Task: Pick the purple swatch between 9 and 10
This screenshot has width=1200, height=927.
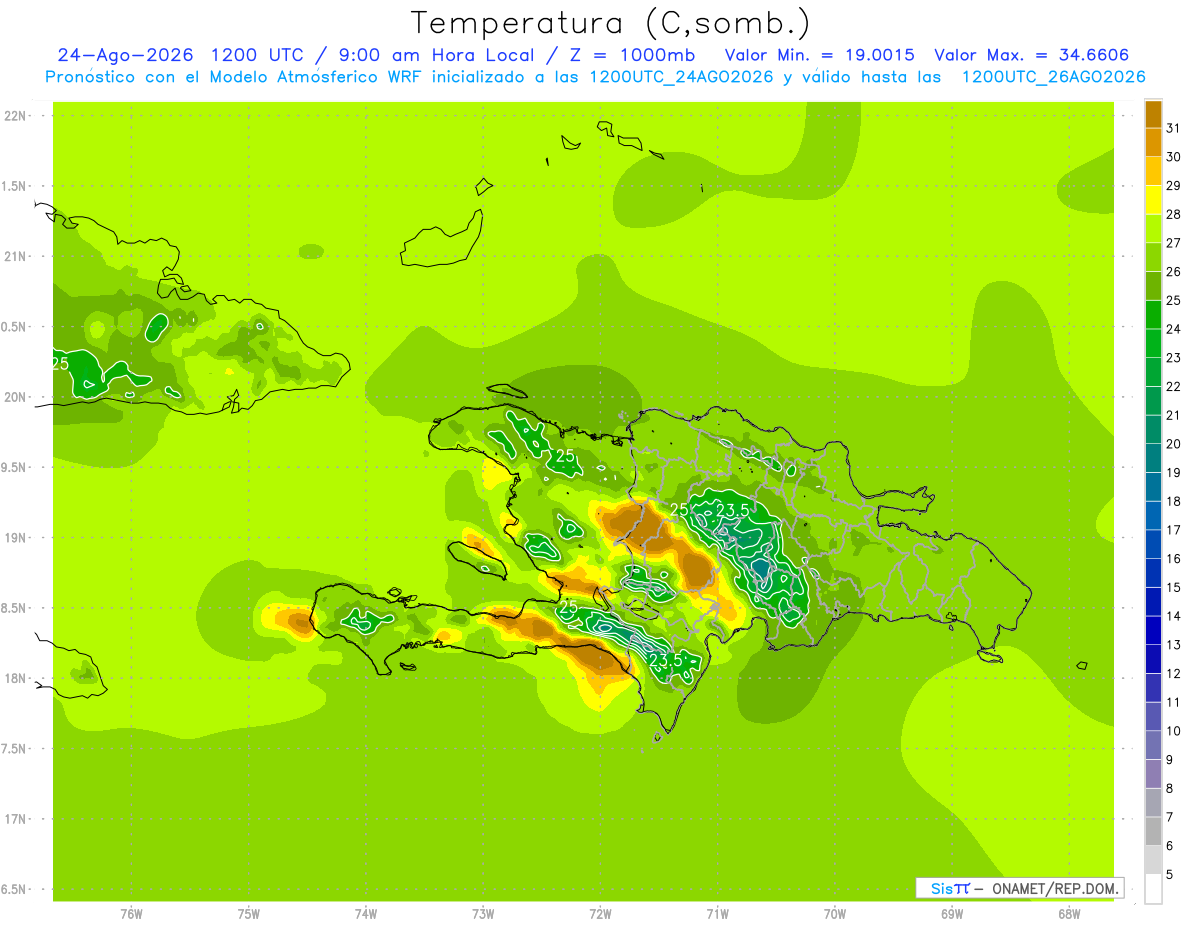Action: [1153, 746]
